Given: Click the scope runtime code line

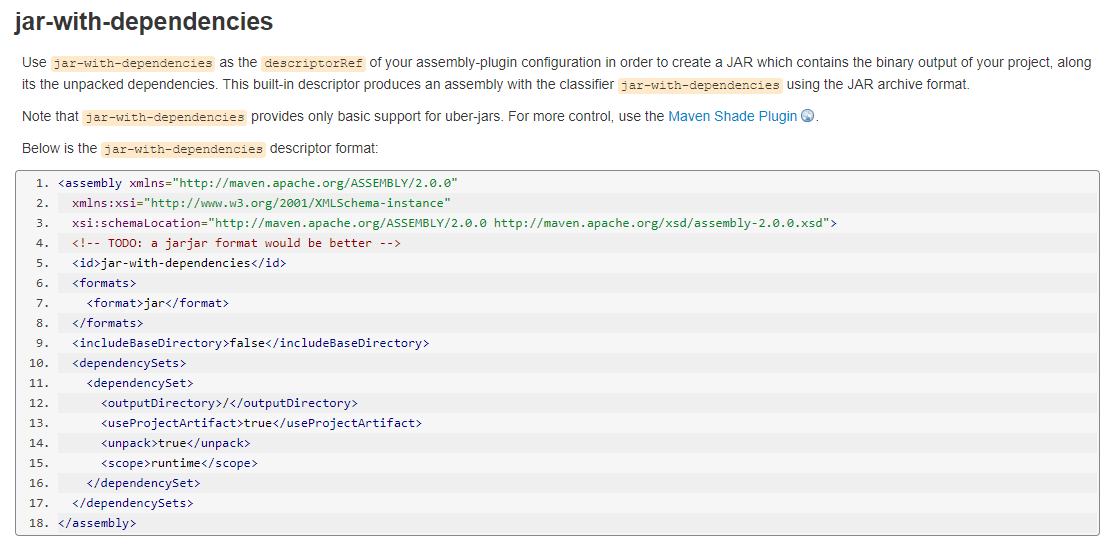Looking at the screenshot, I should point(179,463).
